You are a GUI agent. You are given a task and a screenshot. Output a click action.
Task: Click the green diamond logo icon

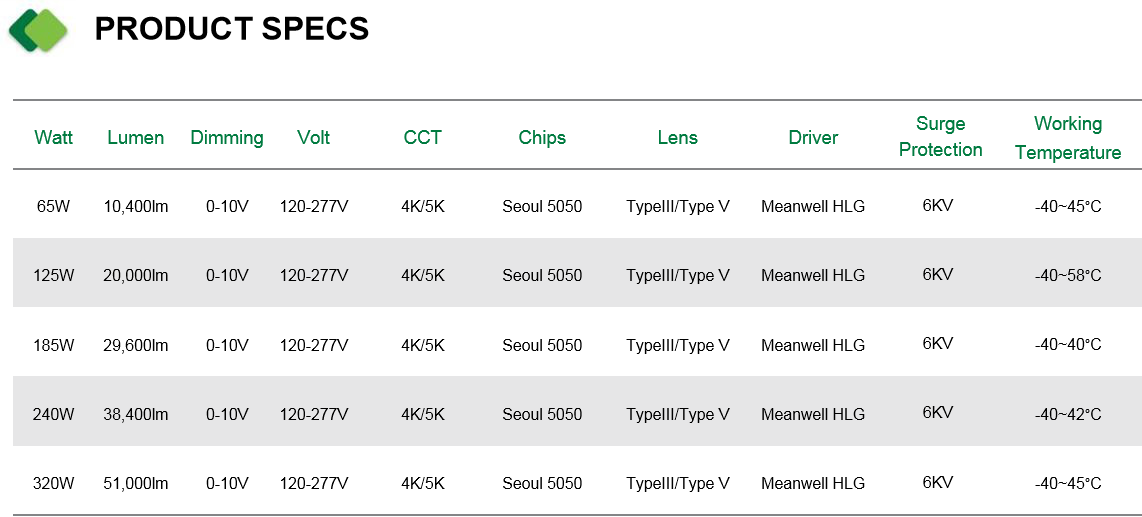(38, 30)
